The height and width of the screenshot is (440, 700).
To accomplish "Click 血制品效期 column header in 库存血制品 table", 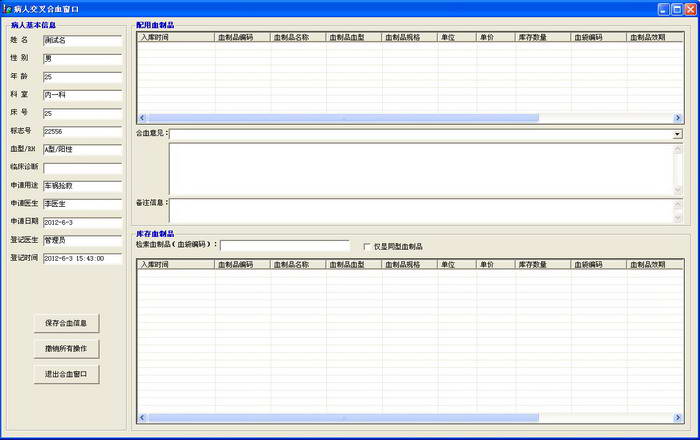I will click(655, 265).
